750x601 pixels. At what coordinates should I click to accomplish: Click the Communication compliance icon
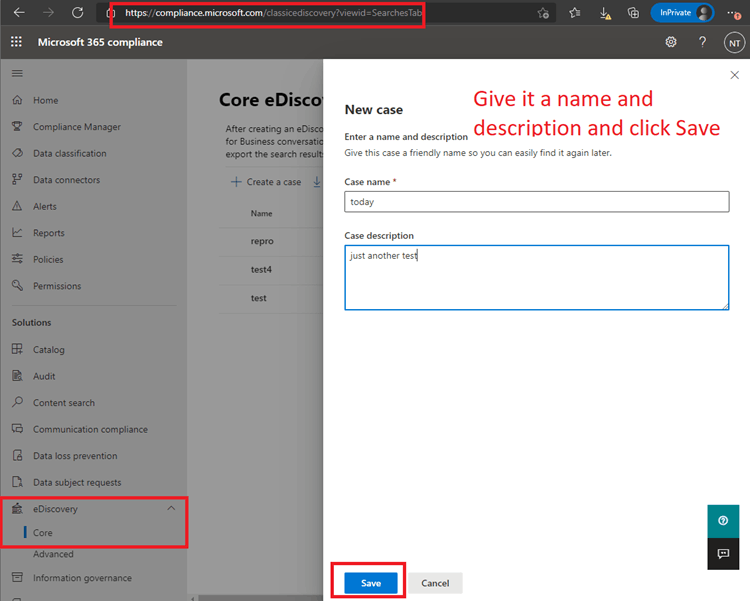(x=17, y=429)
